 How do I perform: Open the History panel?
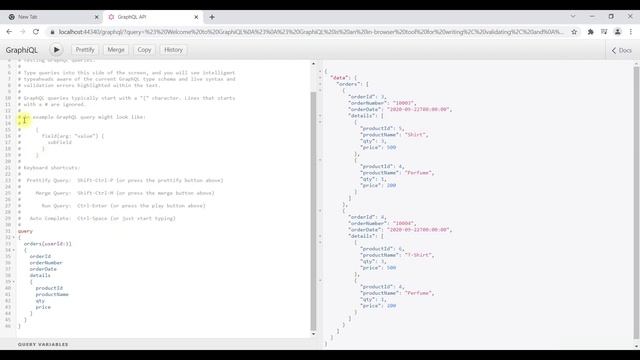173,50
